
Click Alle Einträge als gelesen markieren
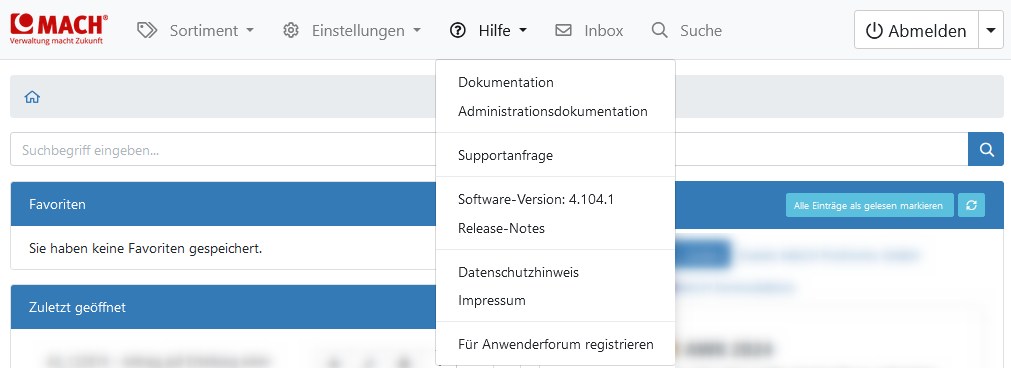869,206
